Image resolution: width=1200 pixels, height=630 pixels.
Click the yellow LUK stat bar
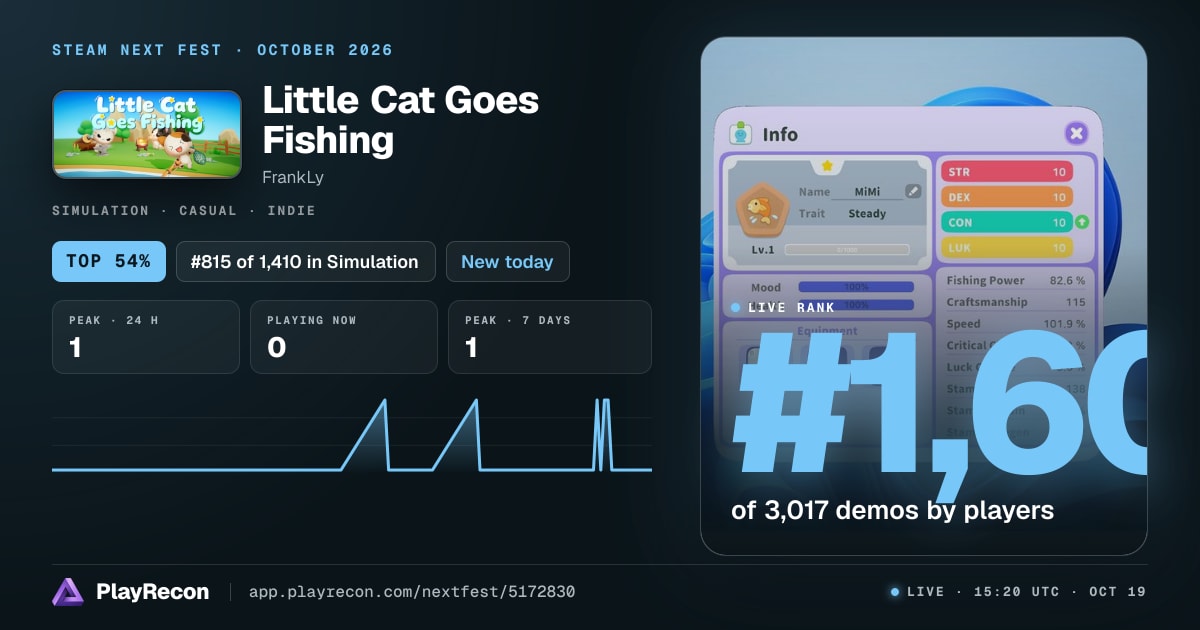pos(1007,248)
